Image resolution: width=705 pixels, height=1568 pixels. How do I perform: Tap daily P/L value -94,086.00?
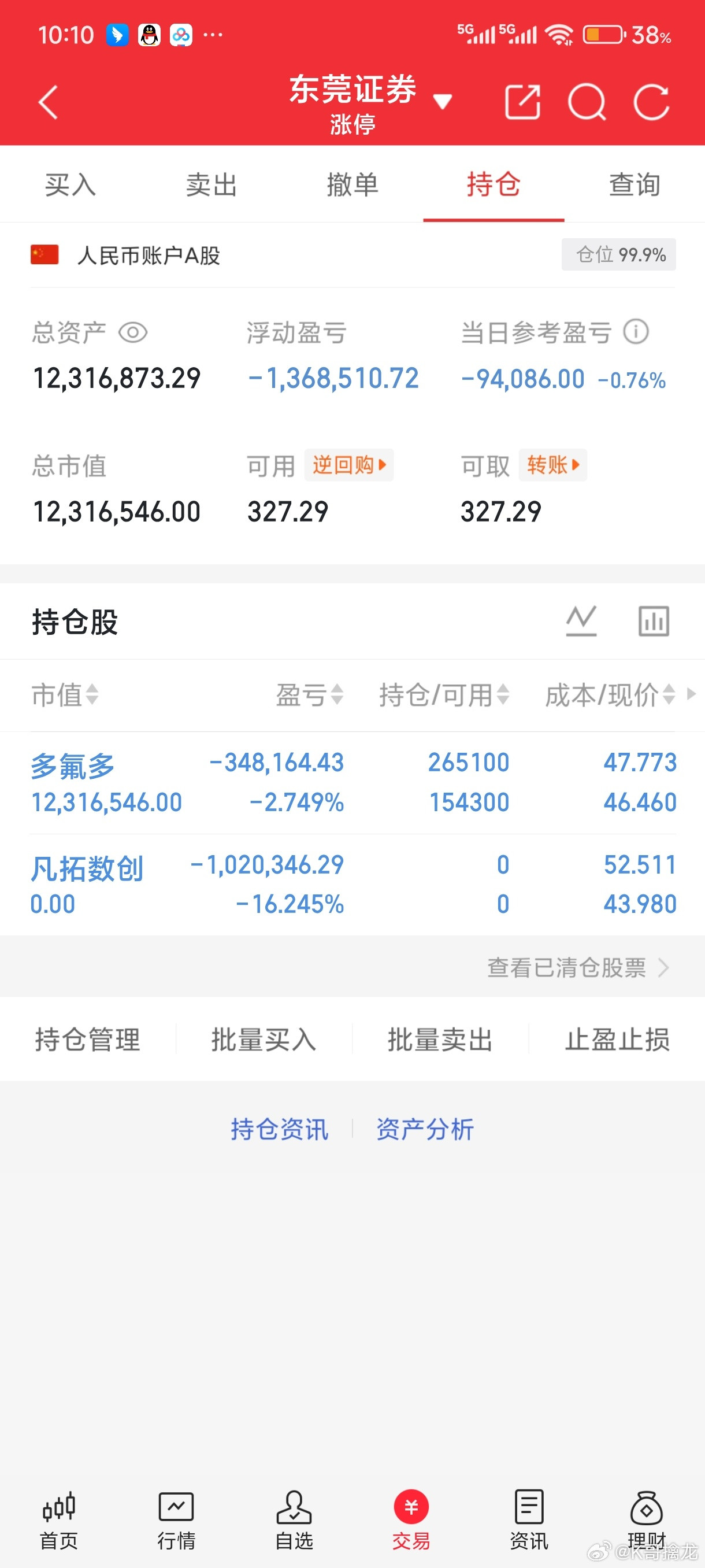(x=522, y=379)
